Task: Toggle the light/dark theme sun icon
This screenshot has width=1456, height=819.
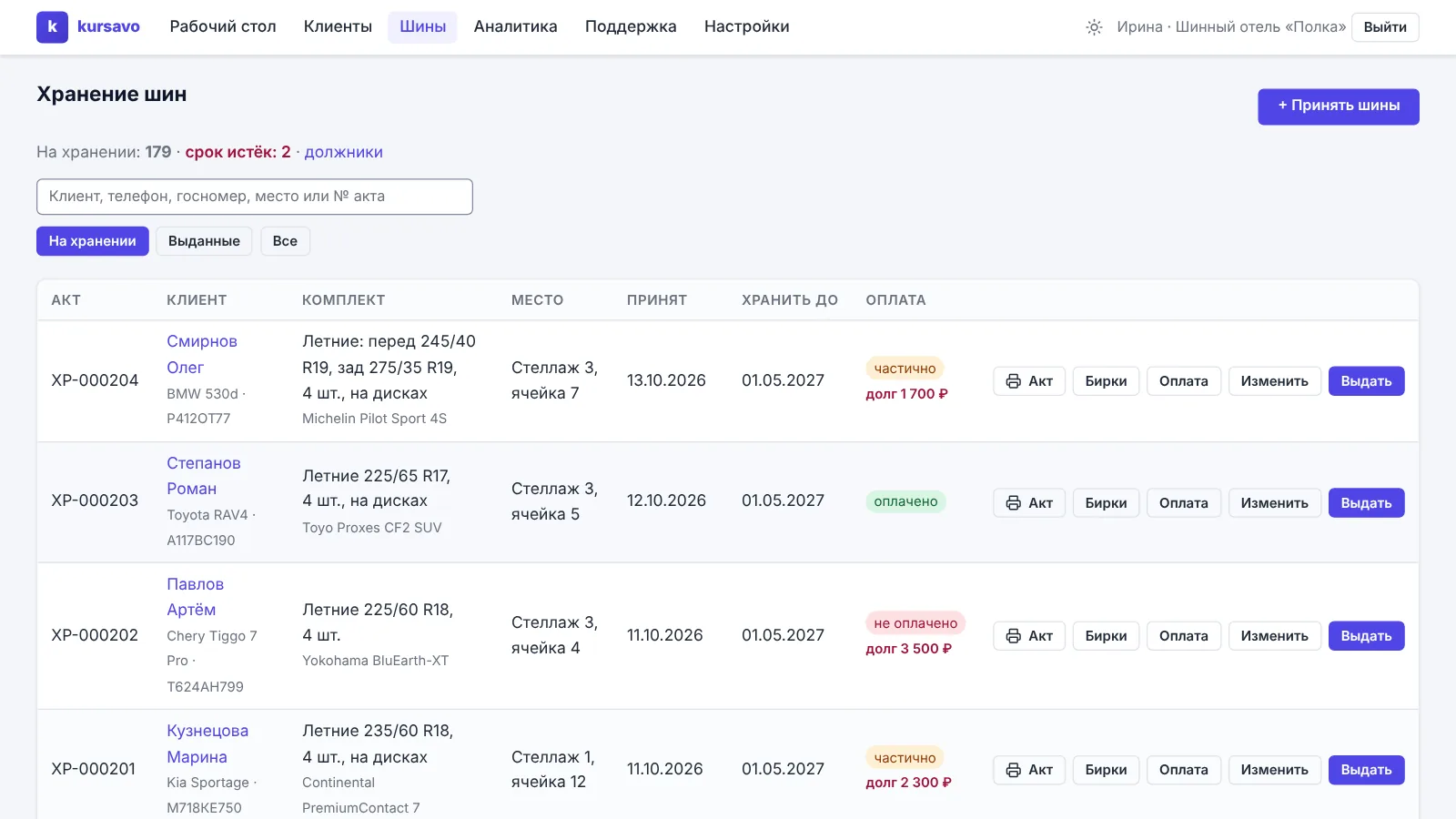Action: pos(1094,27)
